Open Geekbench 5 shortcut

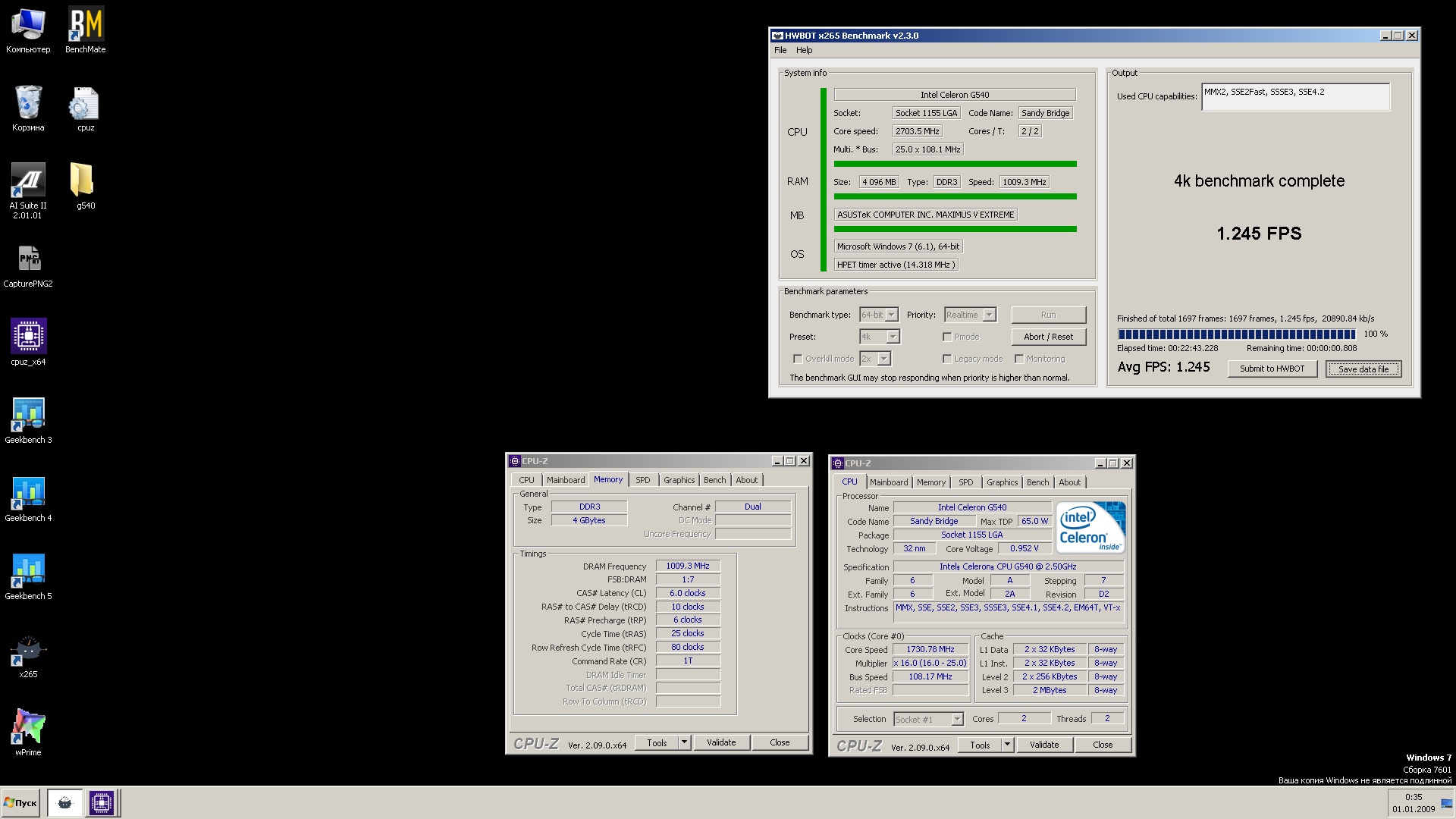[28, 577]
